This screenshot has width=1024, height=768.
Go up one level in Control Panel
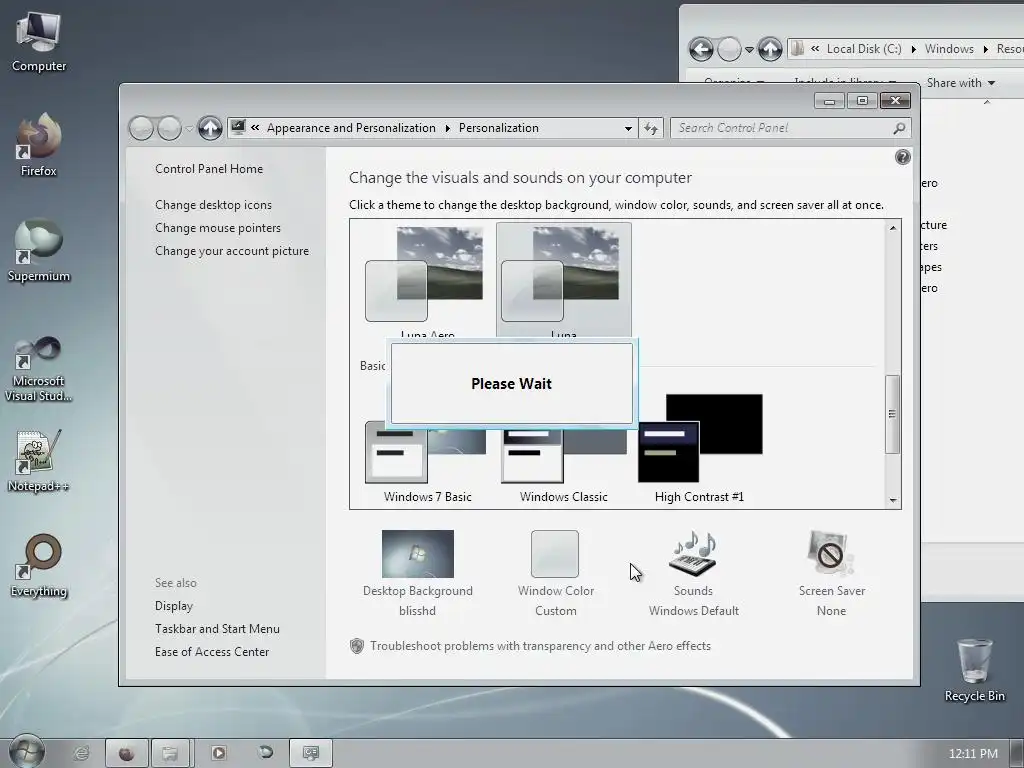210,128
